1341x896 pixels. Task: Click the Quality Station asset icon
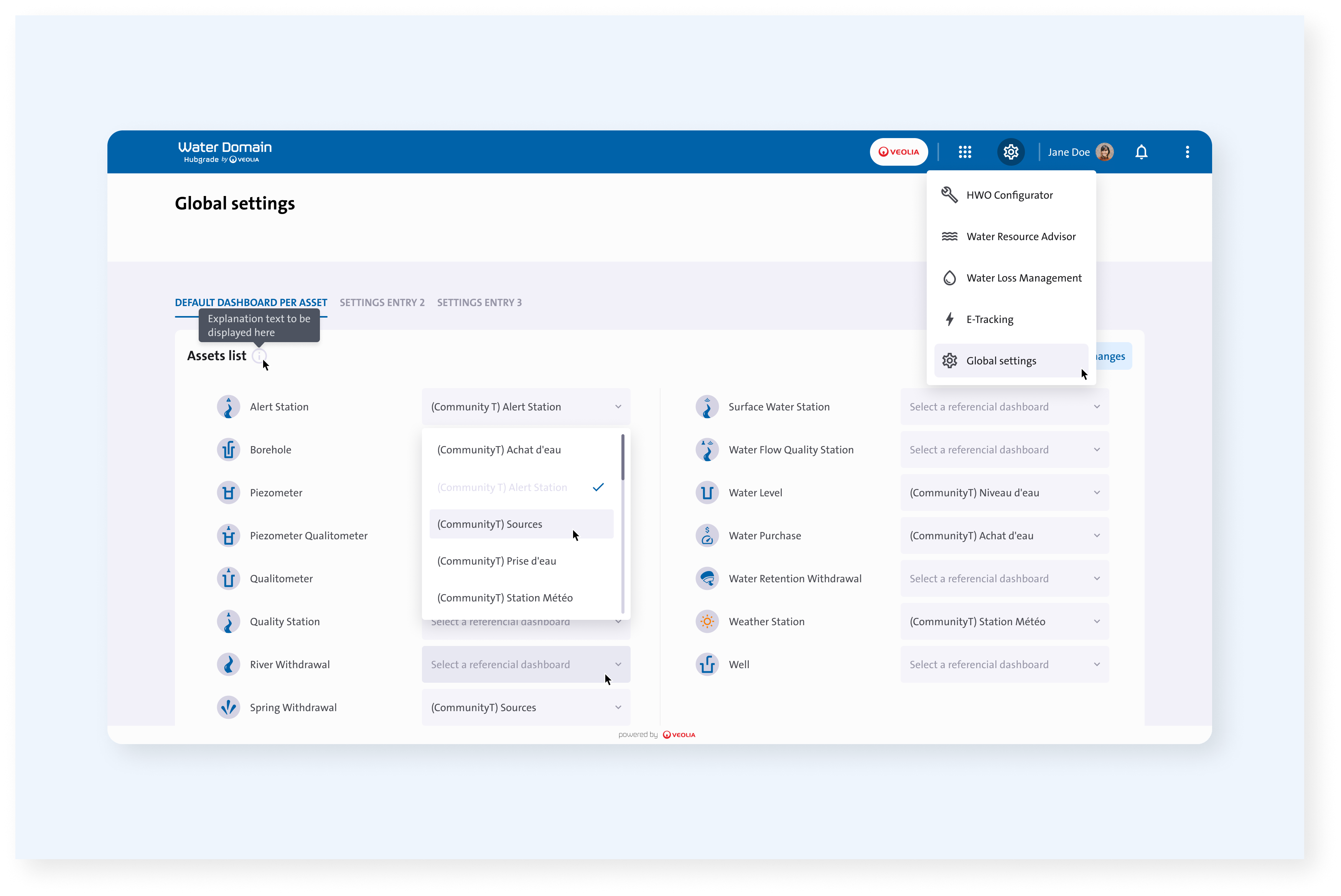229,622
